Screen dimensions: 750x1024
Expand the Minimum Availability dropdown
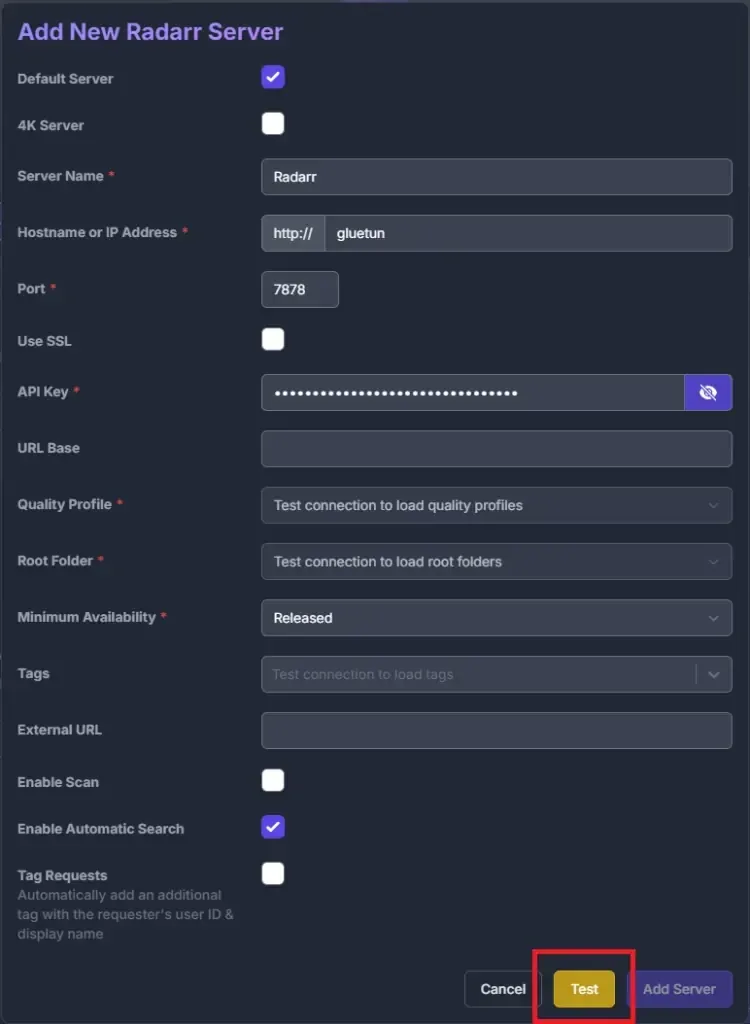click(496, 618)
